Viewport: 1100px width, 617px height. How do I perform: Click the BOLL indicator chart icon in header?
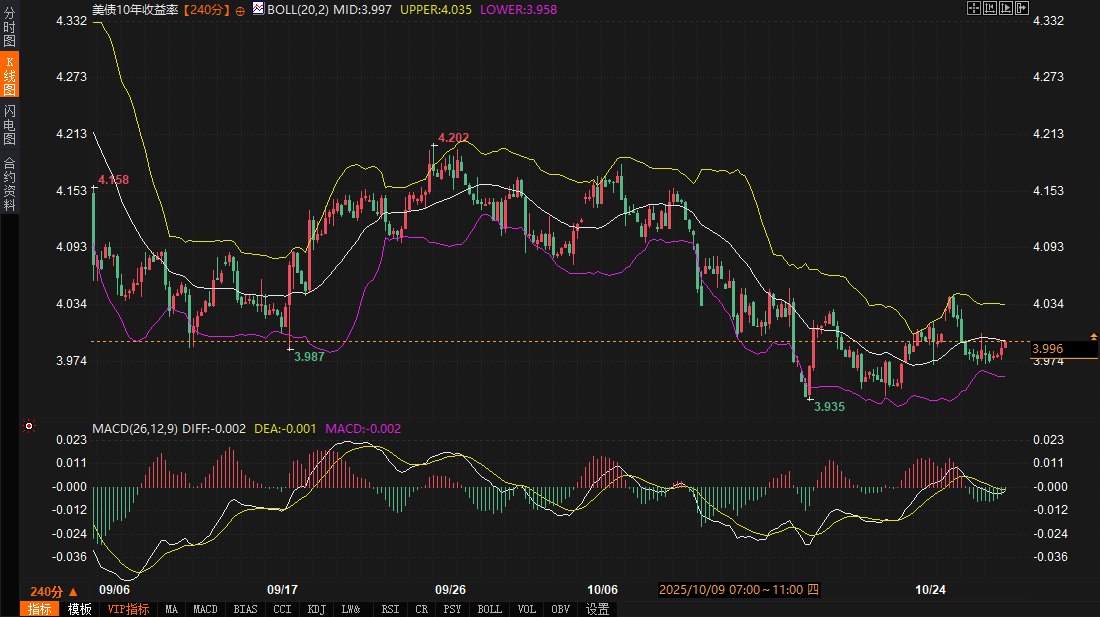(257, 9)
